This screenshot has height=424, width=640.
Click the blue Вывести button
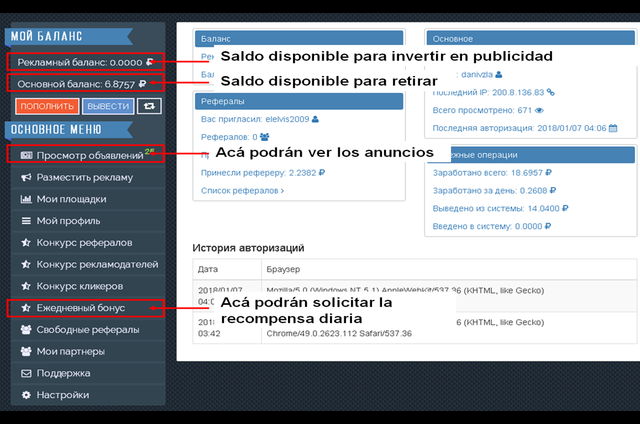(108, 106)
